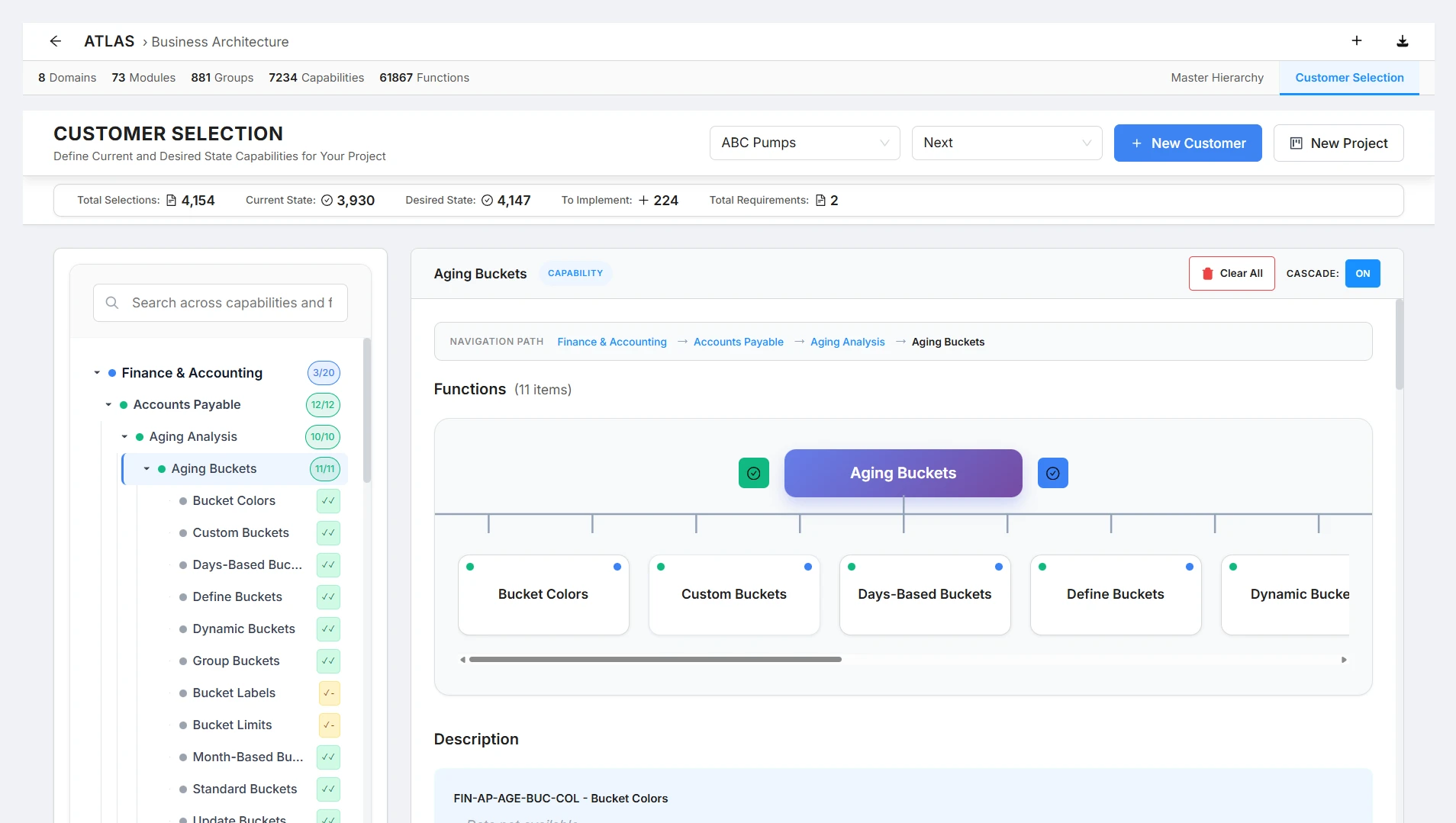The height and width of the screenshot is (823, 1456).
Task: Click the Total Requirements document icon
Action: click(x=821, y=201)
